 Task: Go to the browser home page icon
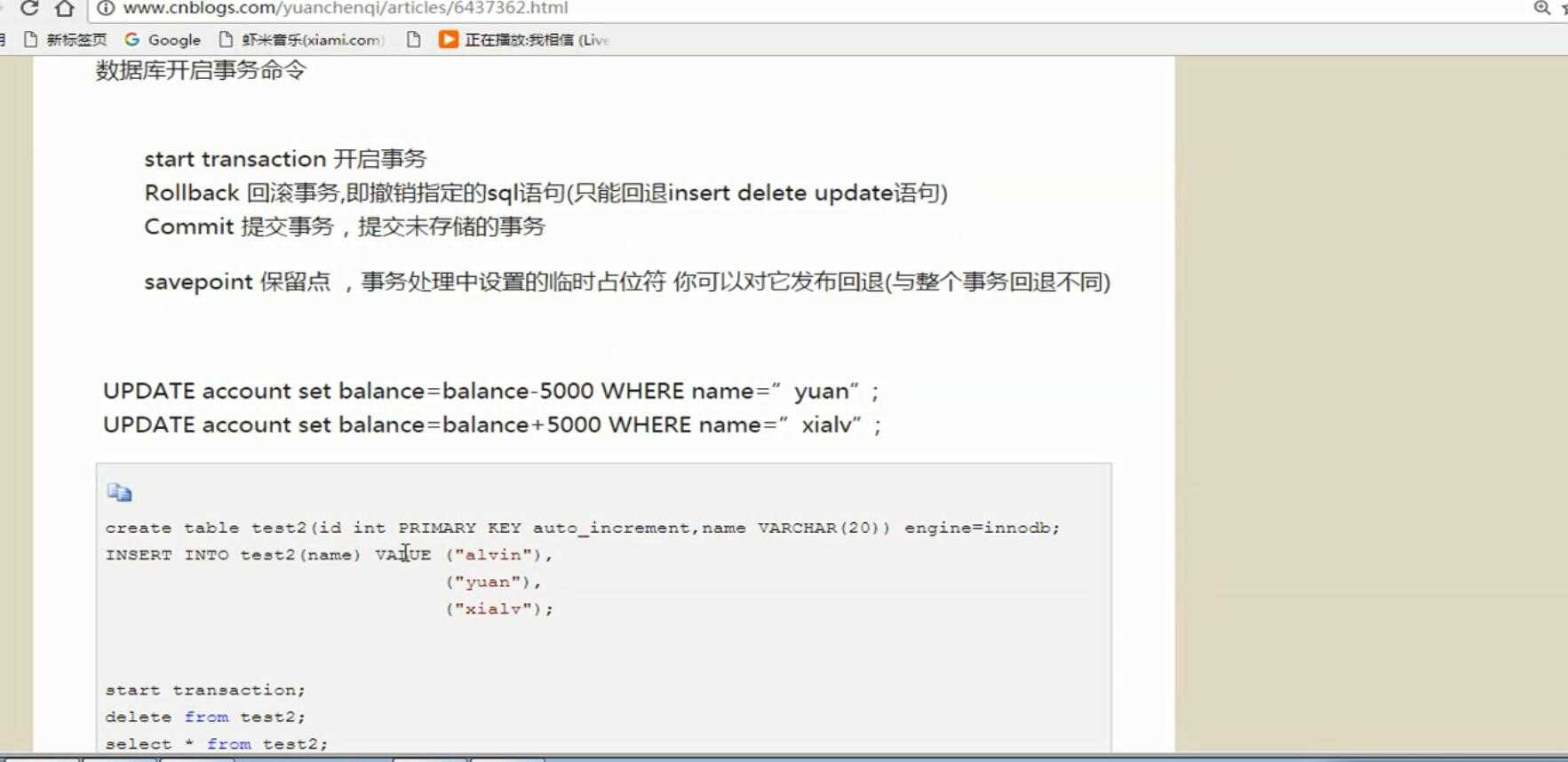click(64, 8)
